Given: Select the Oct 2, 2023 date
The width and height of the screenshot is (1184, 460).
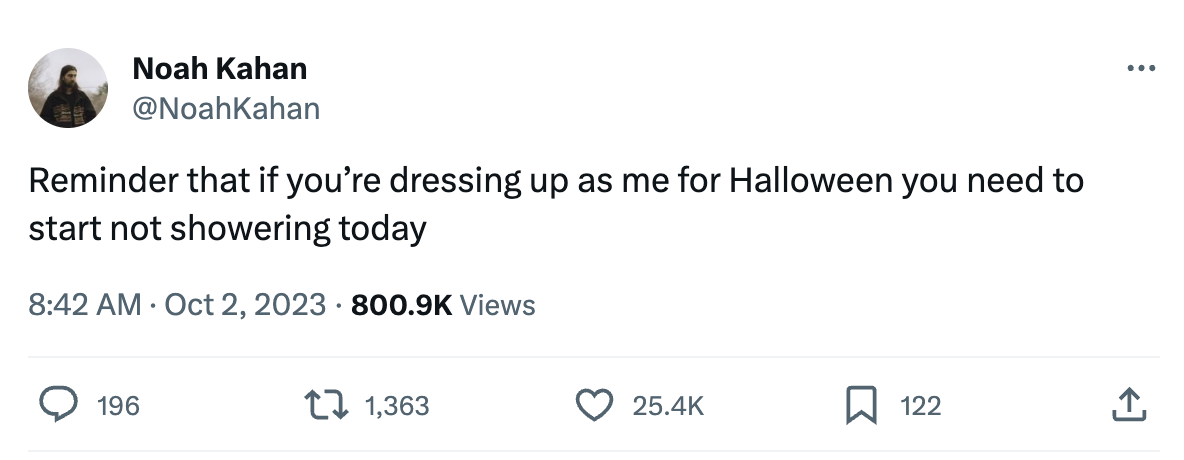Looking at the screenshot, I should [x=245, y=305].
